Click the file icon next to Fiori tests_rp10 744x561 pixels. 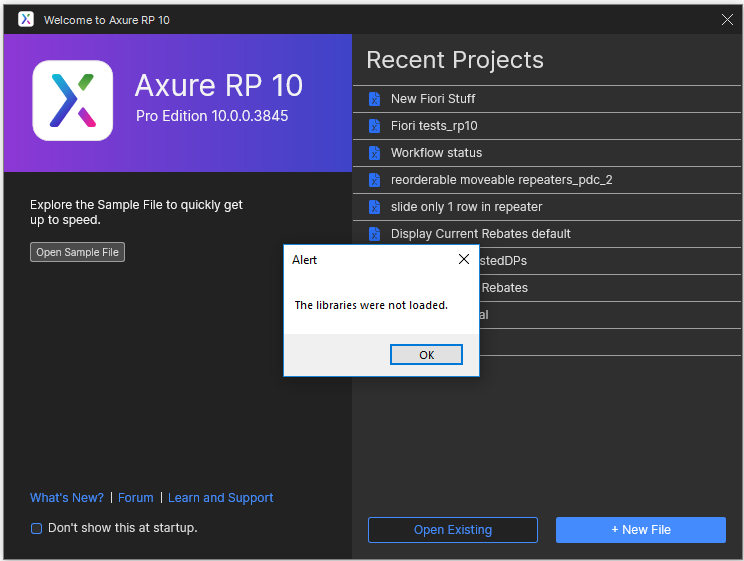[x=374, y=126]
